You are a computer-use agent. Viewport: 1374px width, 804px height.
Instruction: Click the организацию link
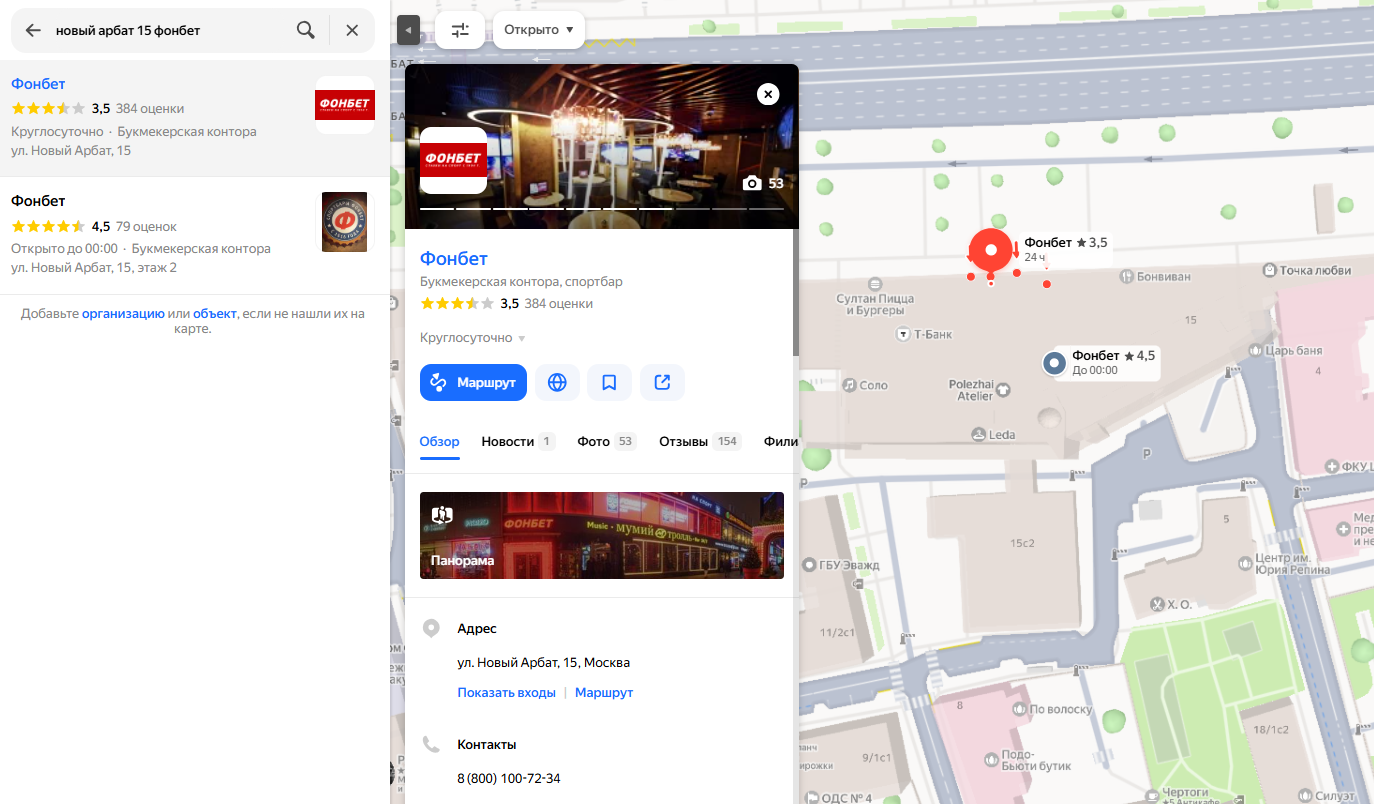[123, 313]
